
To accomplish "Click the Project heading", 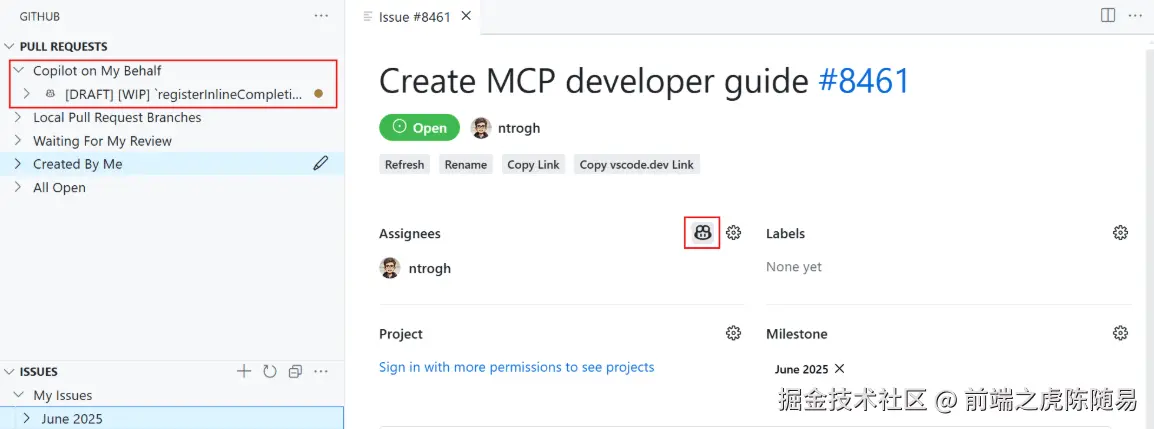I will pos(401,333).
